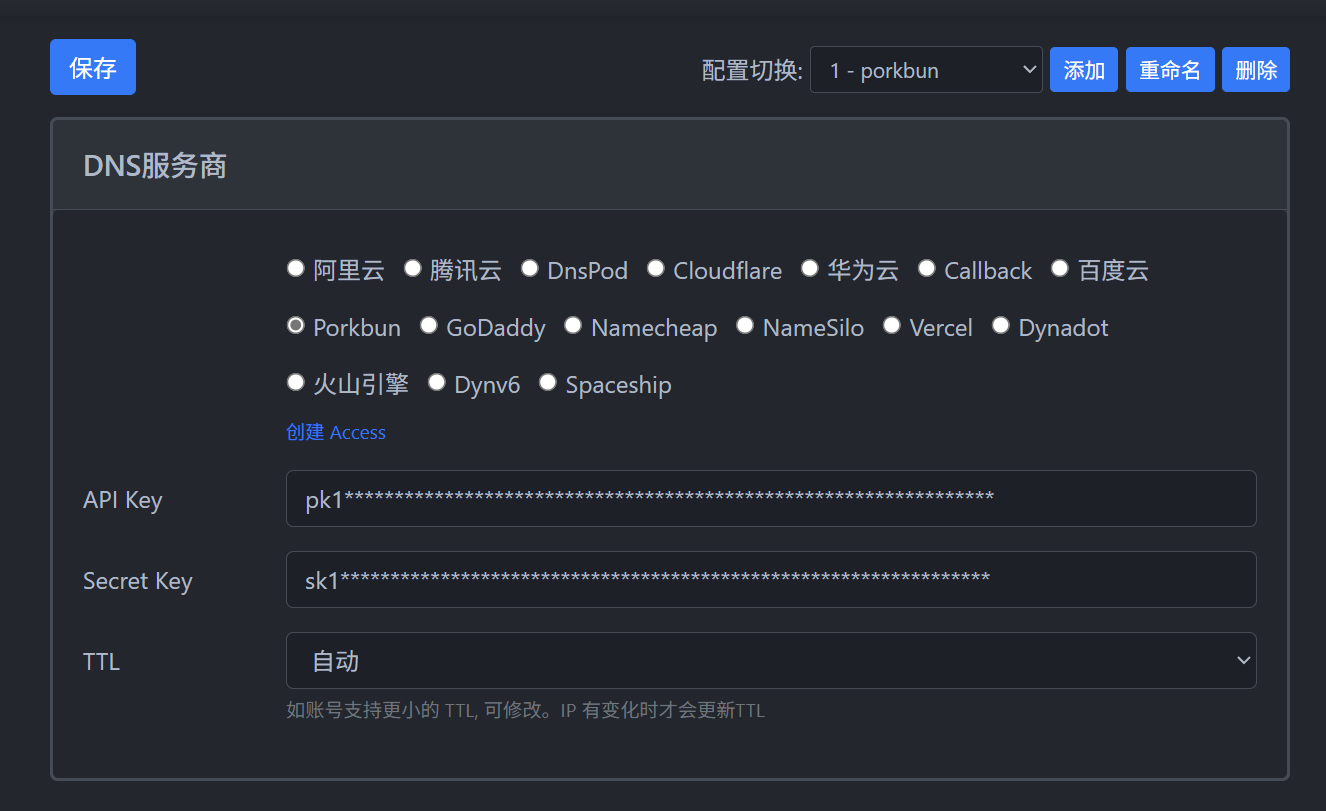1326x811 pixels.
Task: Select the Cloudflare radio option
Action: (x=655, y=268)
